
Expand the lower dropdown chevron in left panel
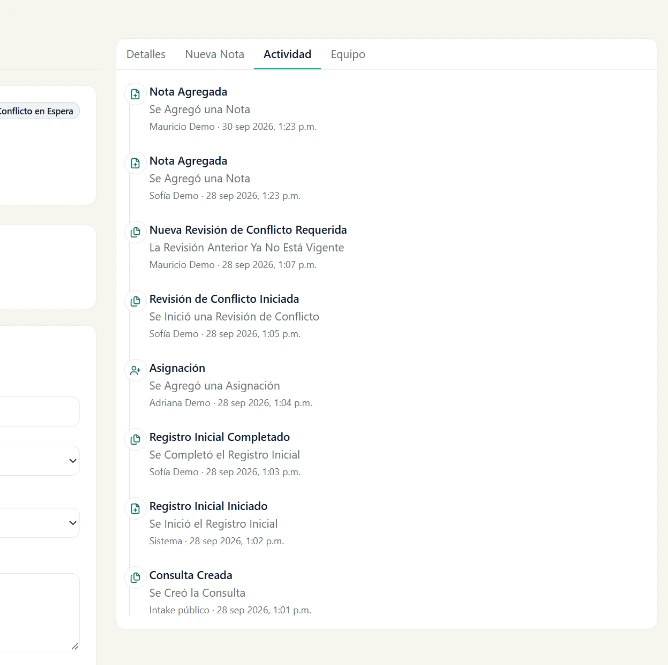73,523
